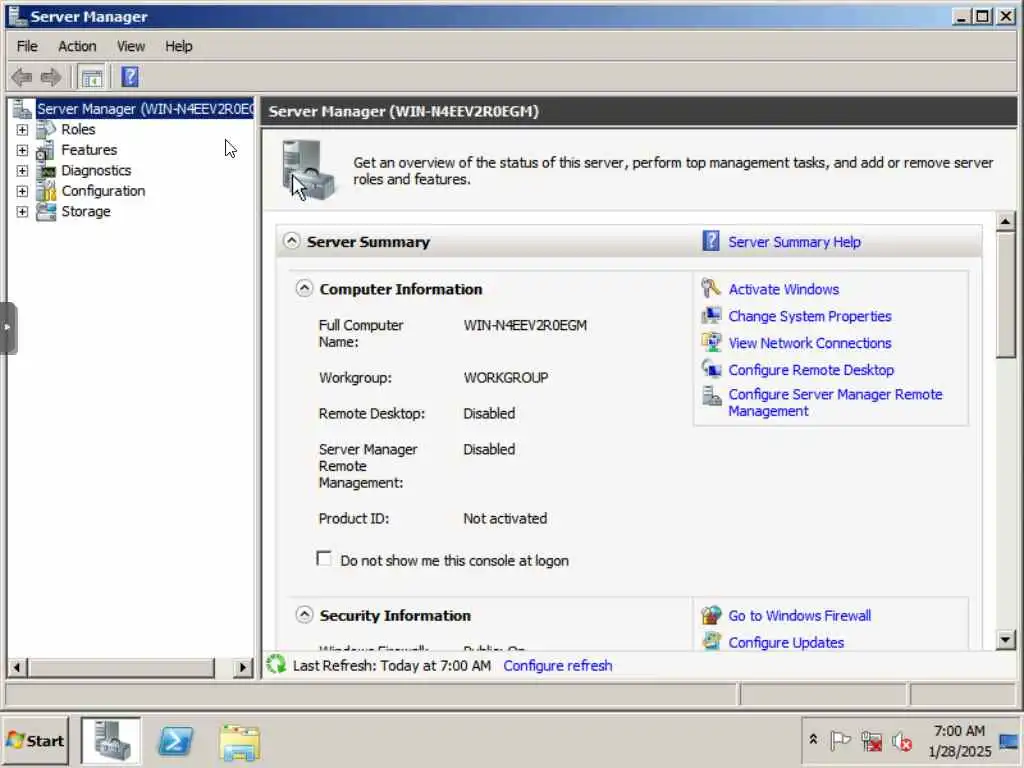The width and height of the screenshot is (1024, 768).
Task: Click the vertical scrollbar thumb in details pane
Action: pos(1005,295)
